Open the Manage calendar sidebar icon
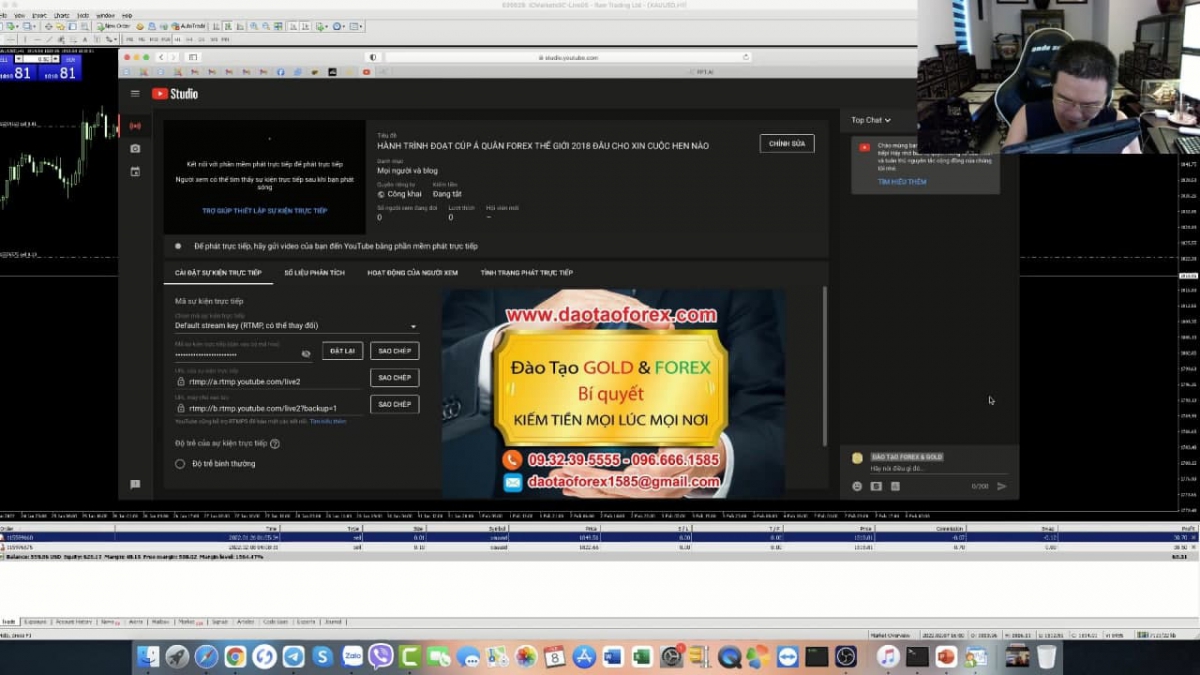This screenshot has width=1200, height=675. pos(135,172)
